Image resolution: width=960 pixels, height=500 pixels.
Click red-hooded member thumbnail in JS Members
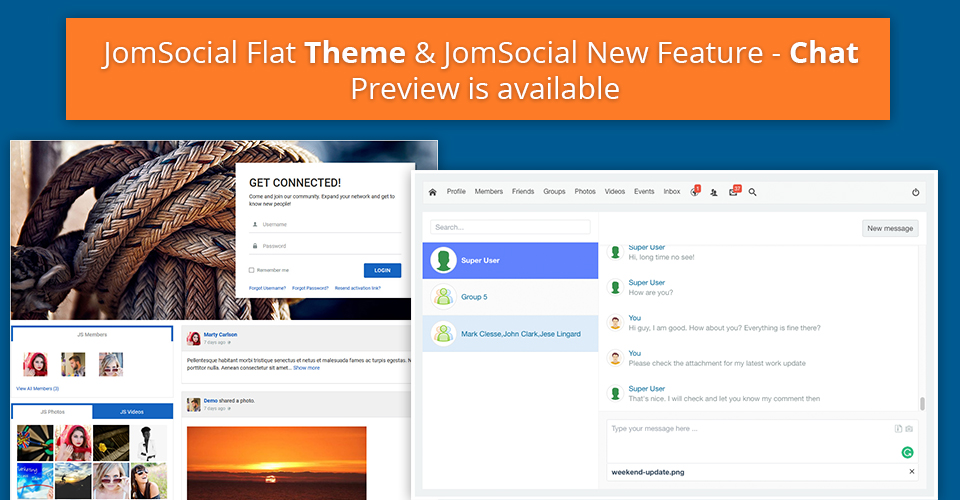click(35, 364)
